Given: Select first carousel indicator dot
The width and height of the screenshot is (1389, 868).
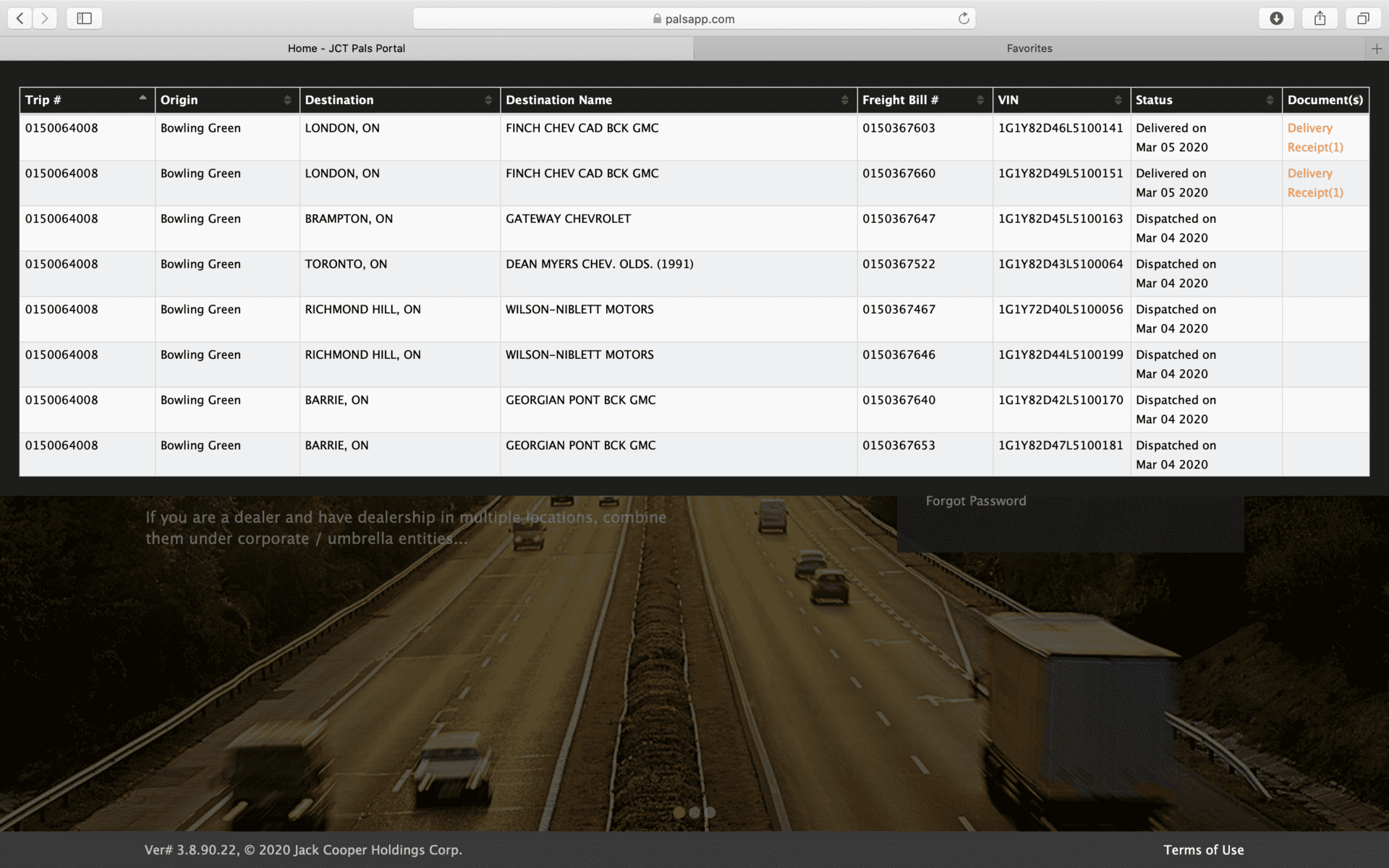Looking at the screenshot, I should (679, 812).
